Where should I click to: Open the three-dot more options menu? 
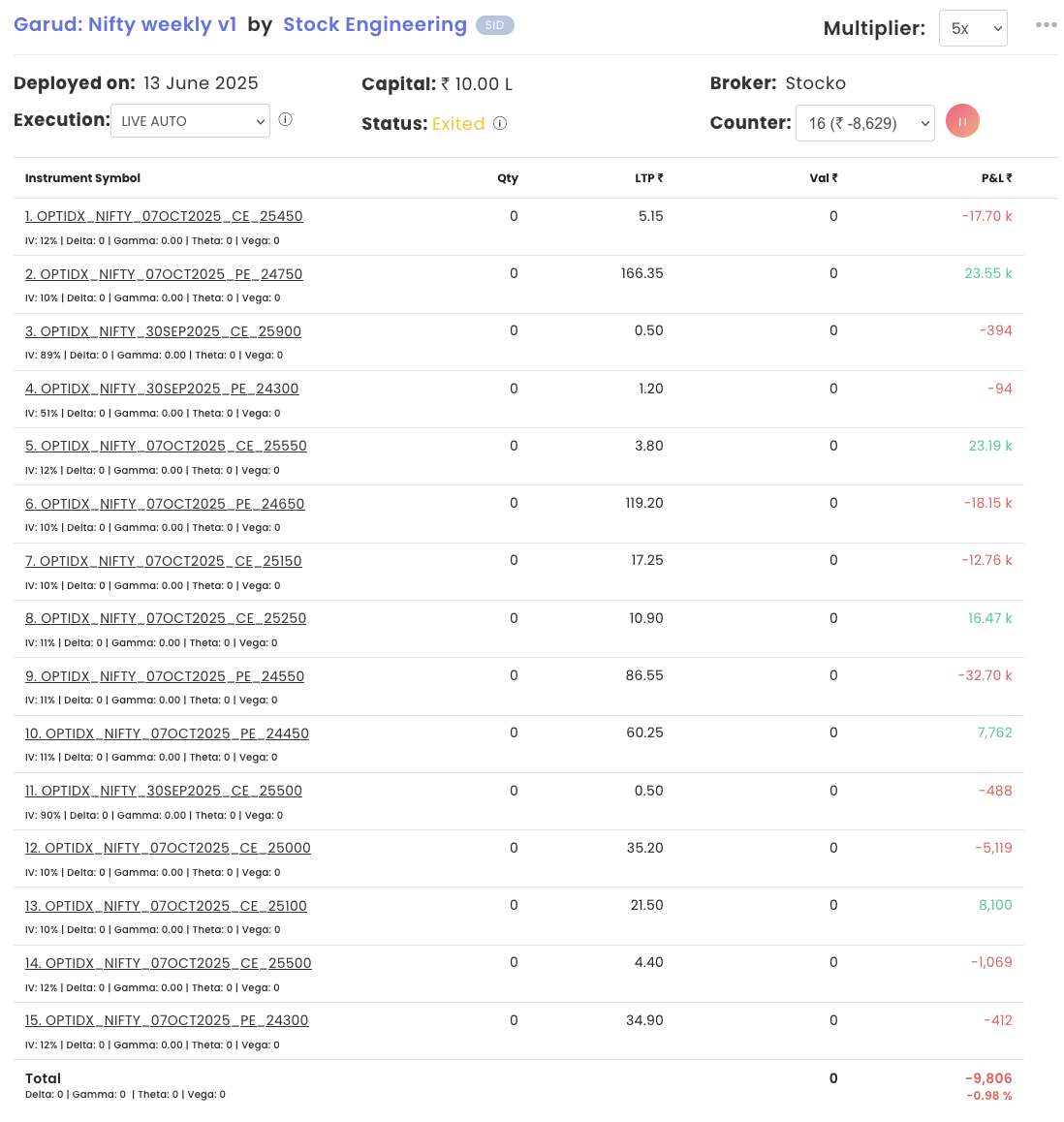pos(1046,25)
